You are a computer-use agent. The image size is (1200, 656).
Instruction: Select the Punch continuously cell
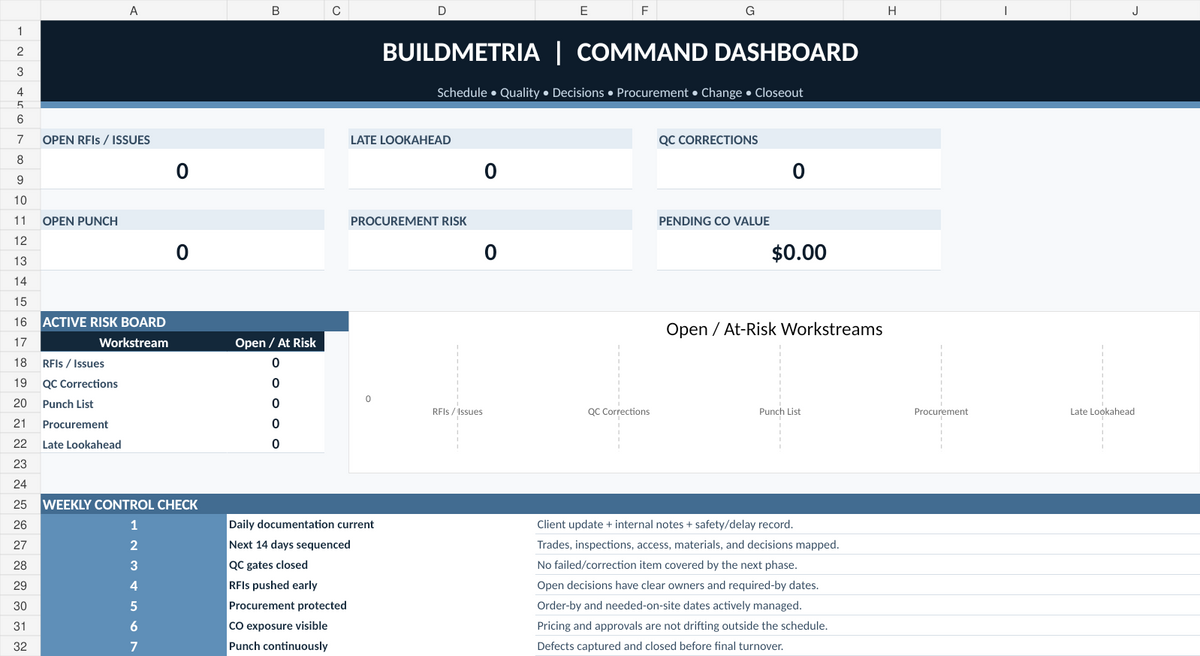coord(381,646)
